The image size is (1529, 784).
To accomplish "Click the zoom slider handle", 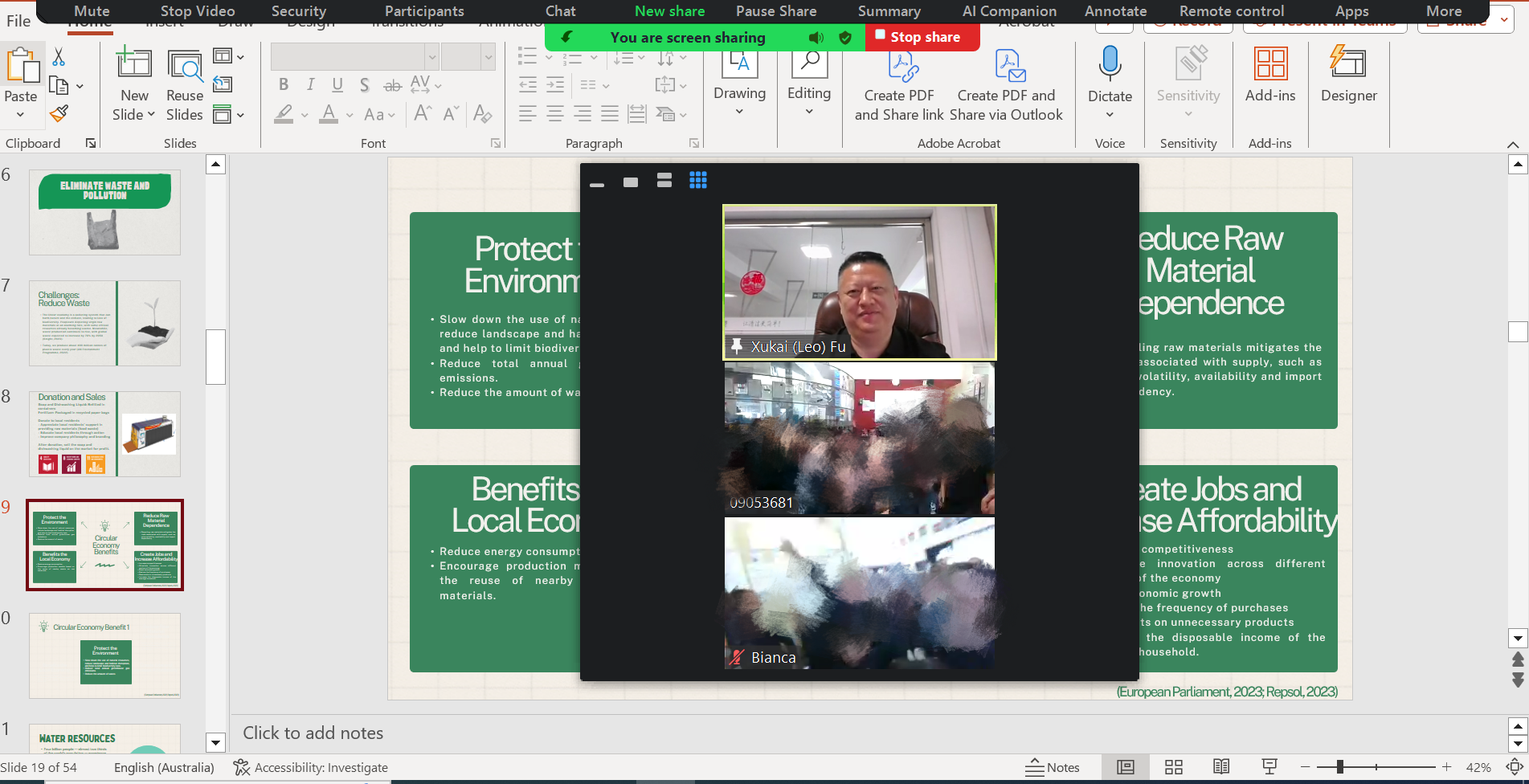I will (x=1339, y=767).
